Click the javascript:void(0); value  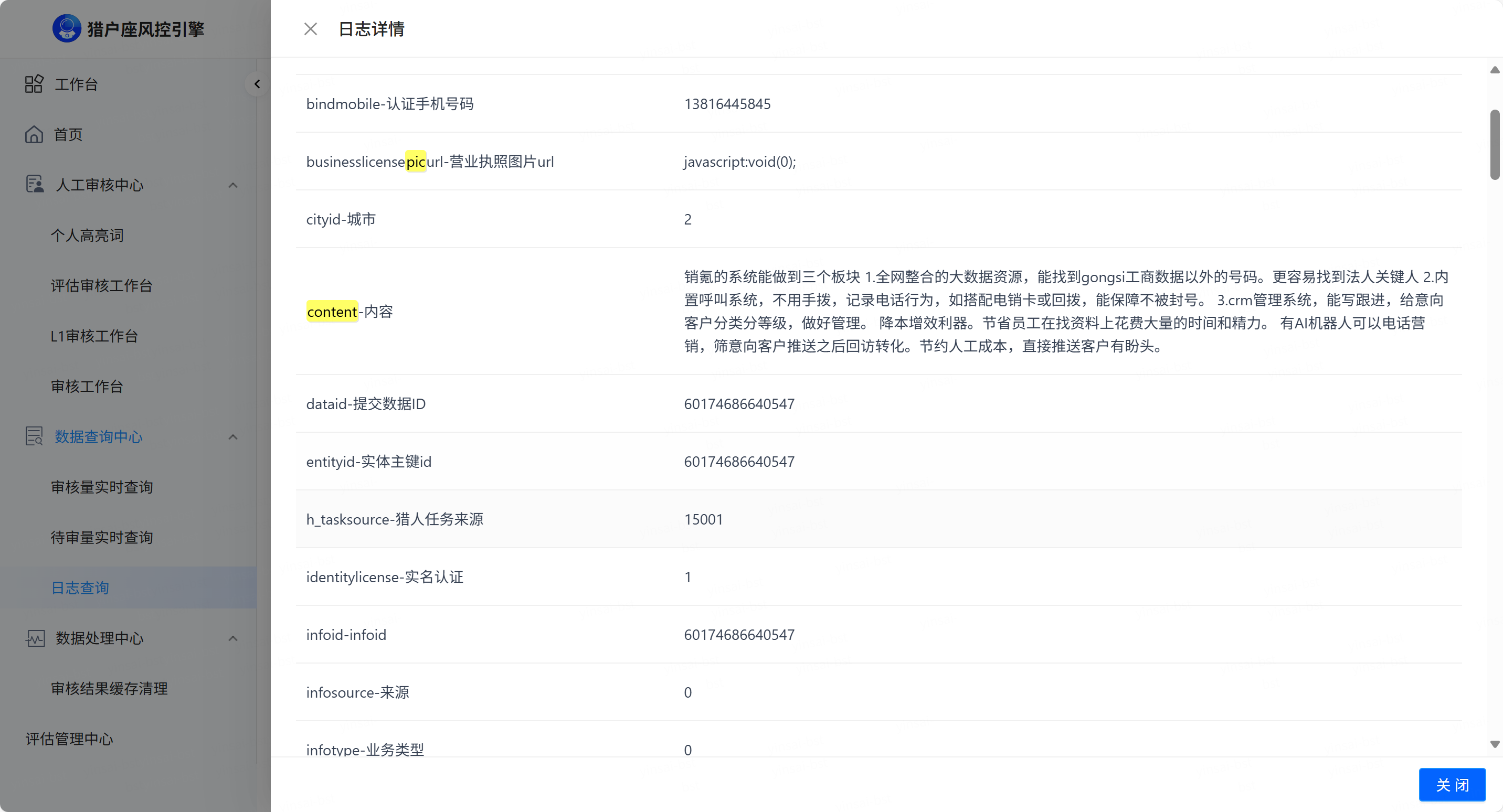(x=740, y=162)
